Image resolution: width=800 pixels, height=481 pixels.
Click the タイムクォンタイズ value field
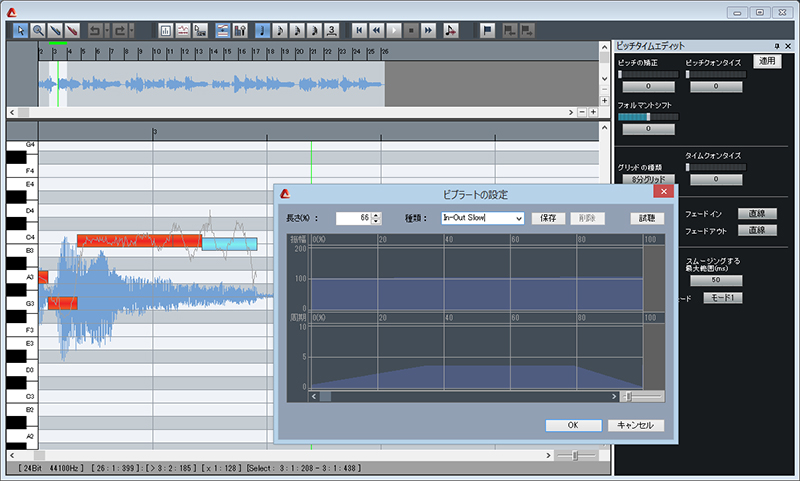pos(716,179)
